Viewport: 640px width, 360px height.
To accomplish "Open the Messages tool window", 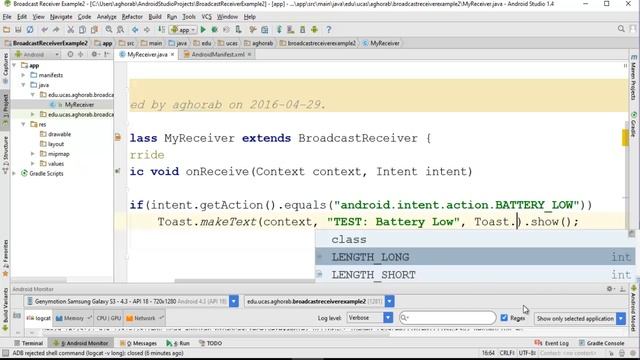I will click(x=139, y=343).
